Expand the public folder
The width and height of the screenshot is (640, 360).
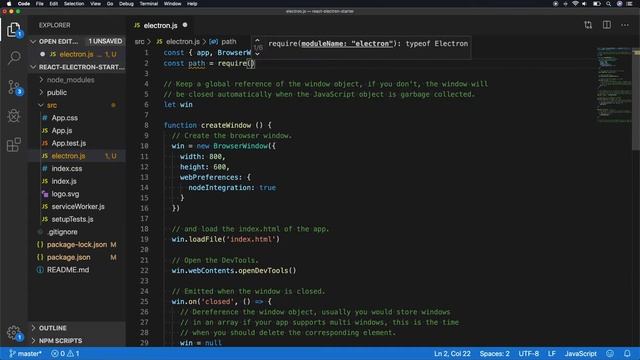coord(41,92)
